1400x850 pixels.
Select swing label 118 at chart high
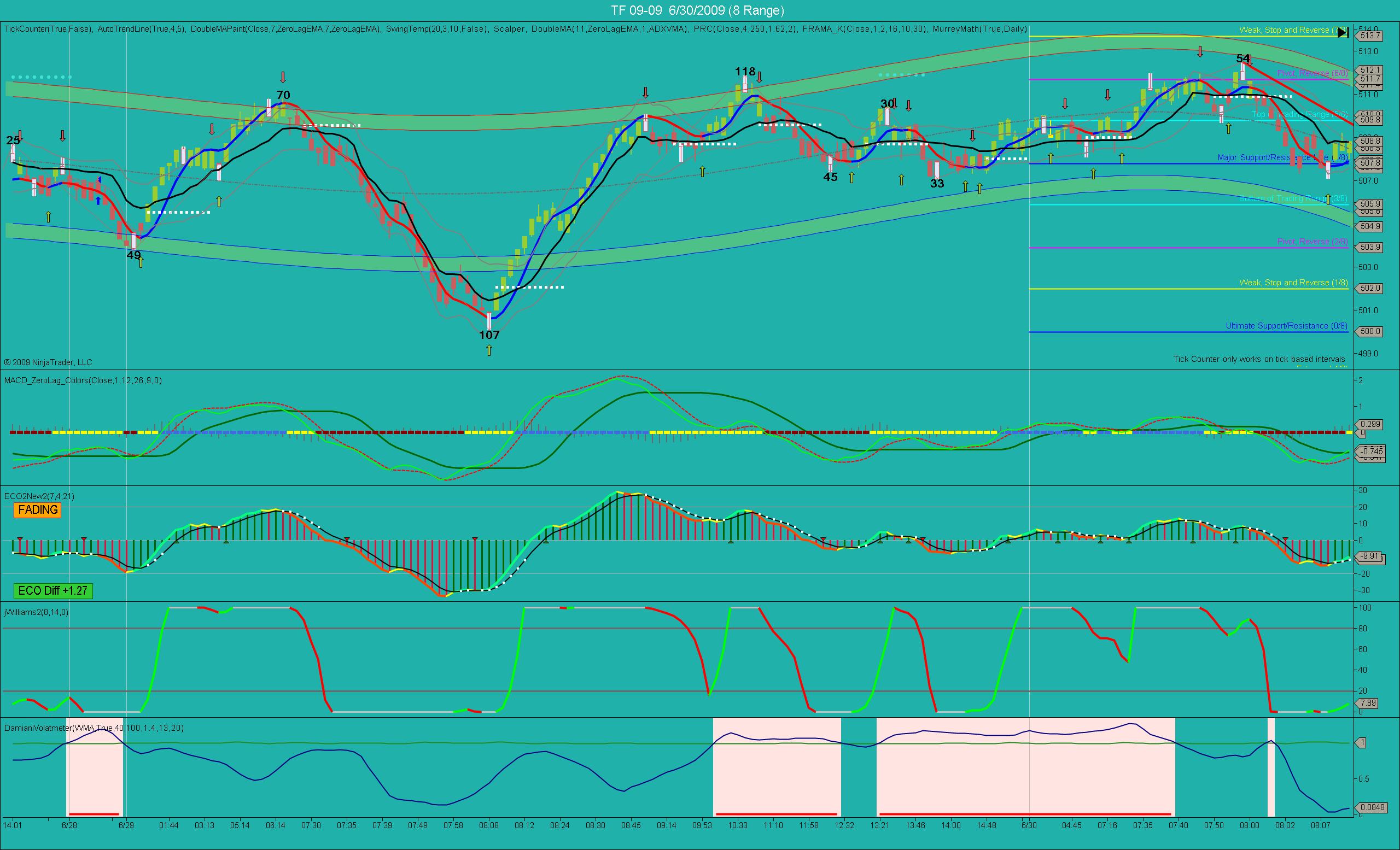click(x=745, y=72)
